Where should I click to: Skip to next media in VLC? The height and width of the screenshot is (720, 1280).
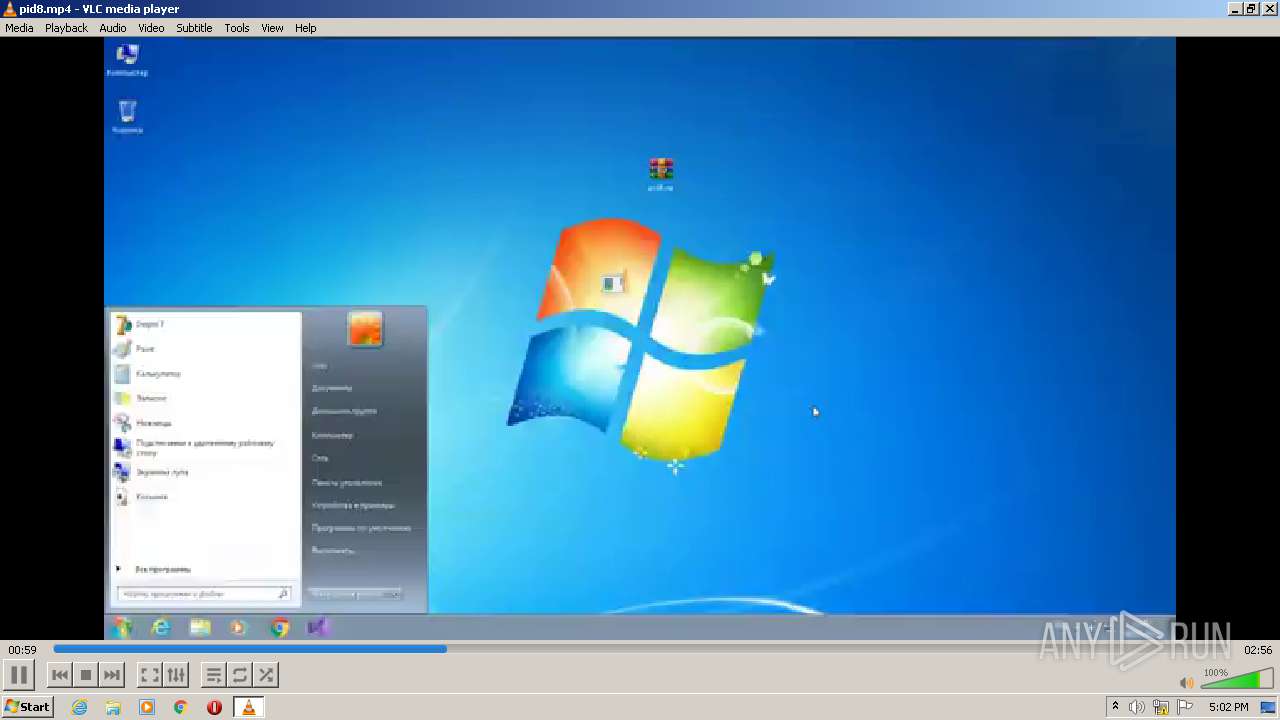[x=112, y=675]
